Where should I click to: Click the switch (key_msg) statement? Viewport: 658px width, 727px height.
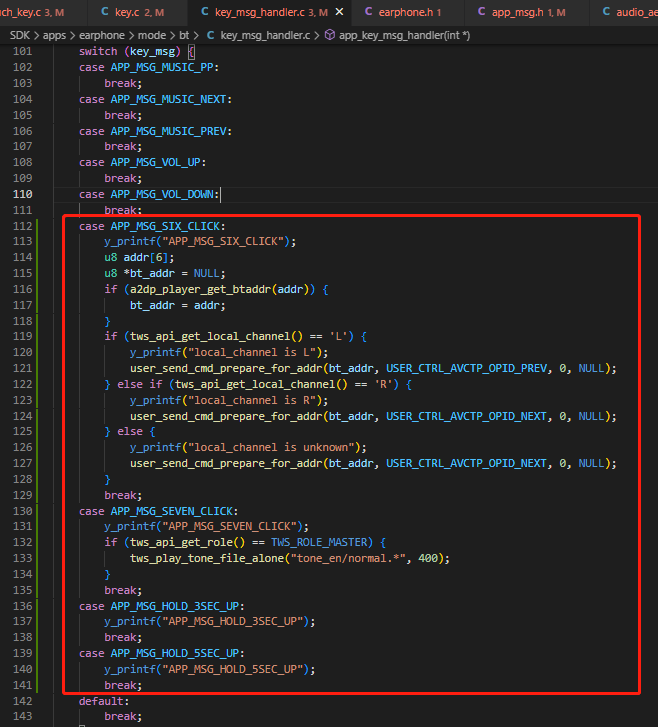pyautogui.click(x=136, y=51)
